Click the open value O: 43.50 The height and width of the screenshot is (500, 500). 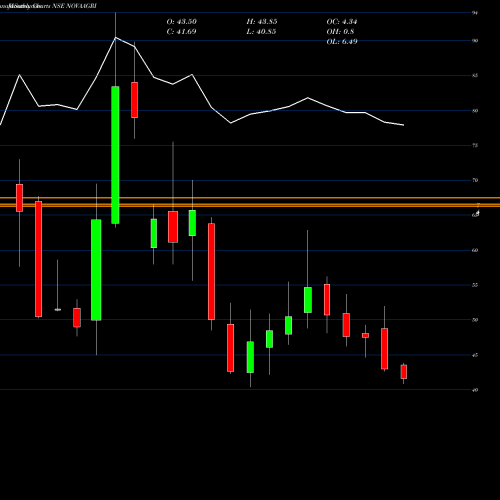(182, 22)
